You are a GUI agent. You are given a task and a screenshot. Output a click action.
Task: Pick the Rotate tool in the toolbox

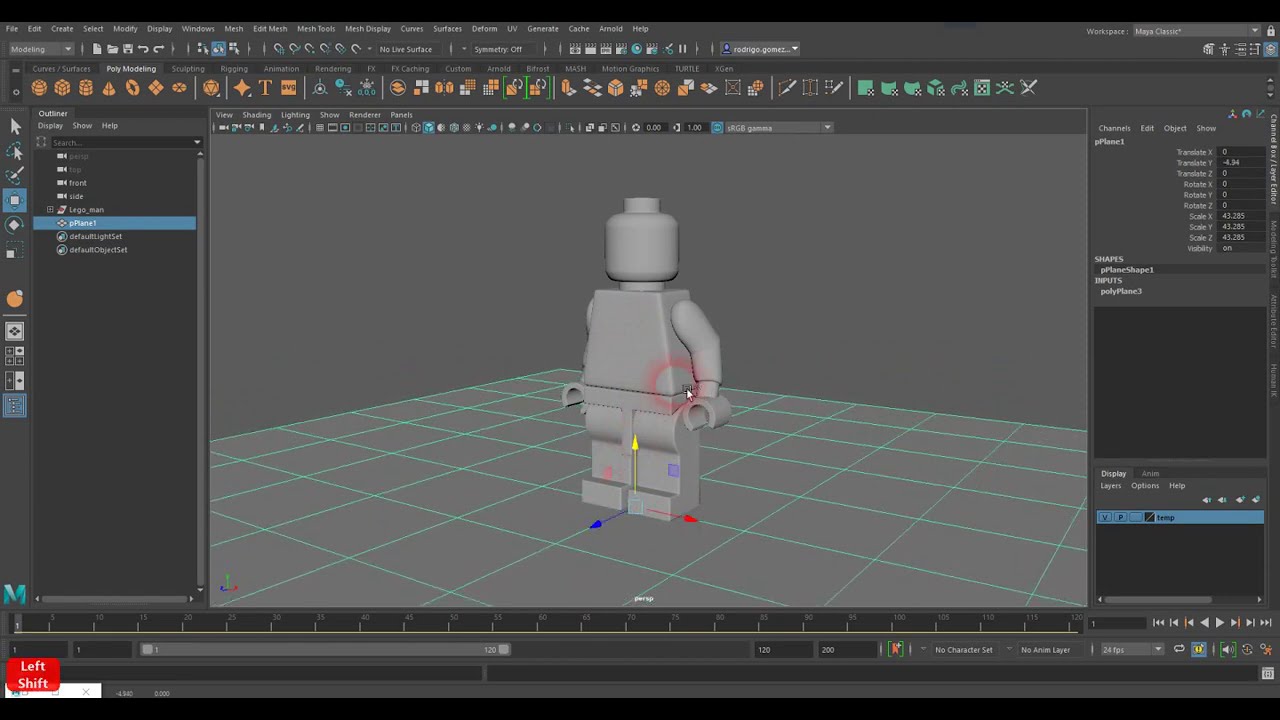[x=15, y=225]
